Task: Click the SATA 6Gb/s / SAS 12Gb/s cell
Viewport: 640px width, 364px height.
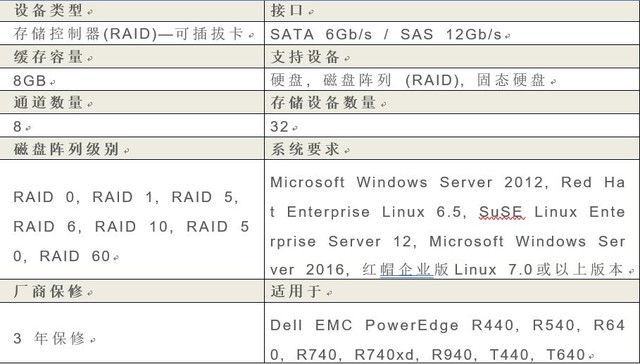Action: [452, 33]
